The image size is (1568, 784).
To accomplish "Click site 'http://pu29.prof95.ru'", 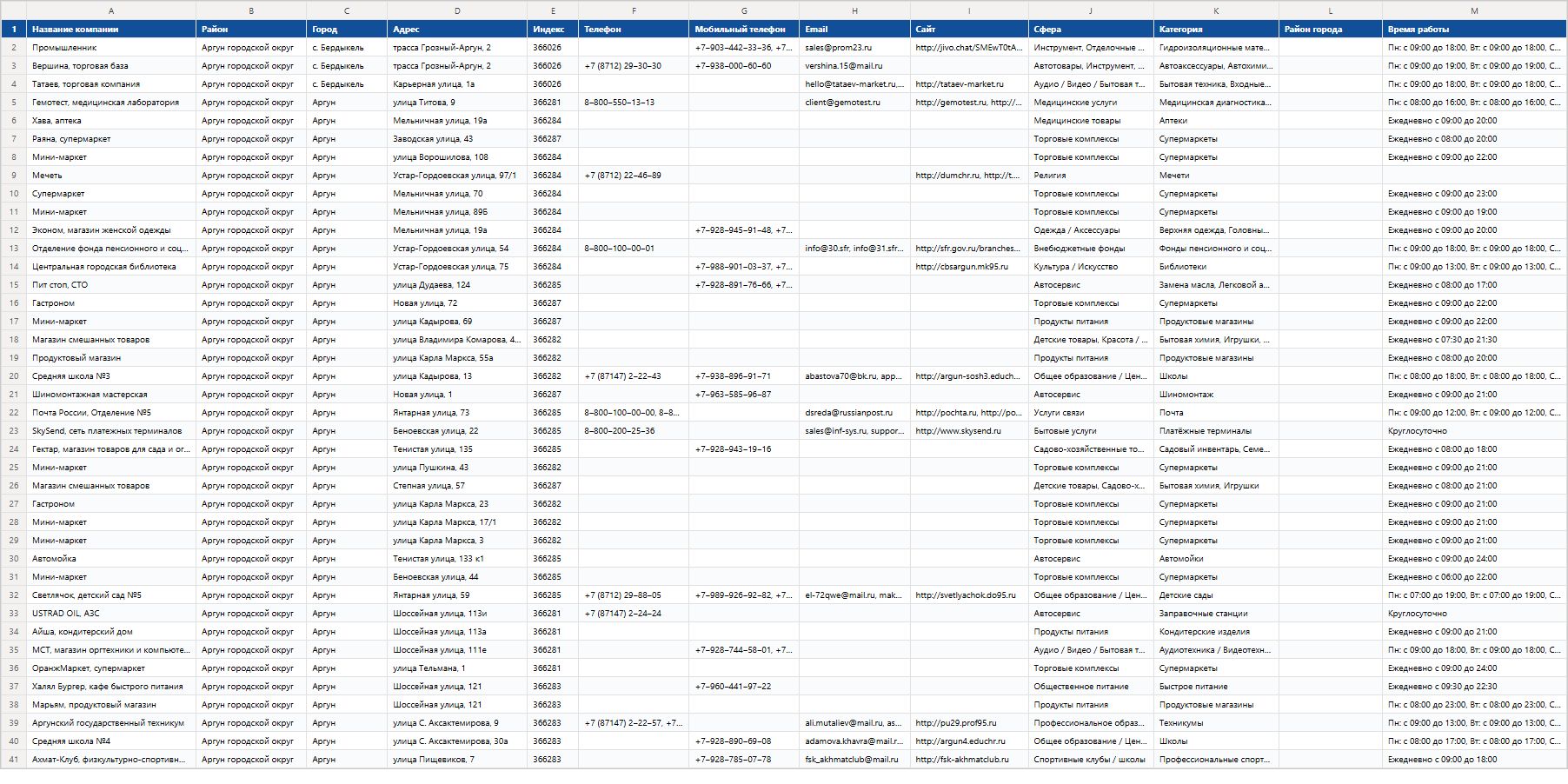I will click(x=969, y=722).
